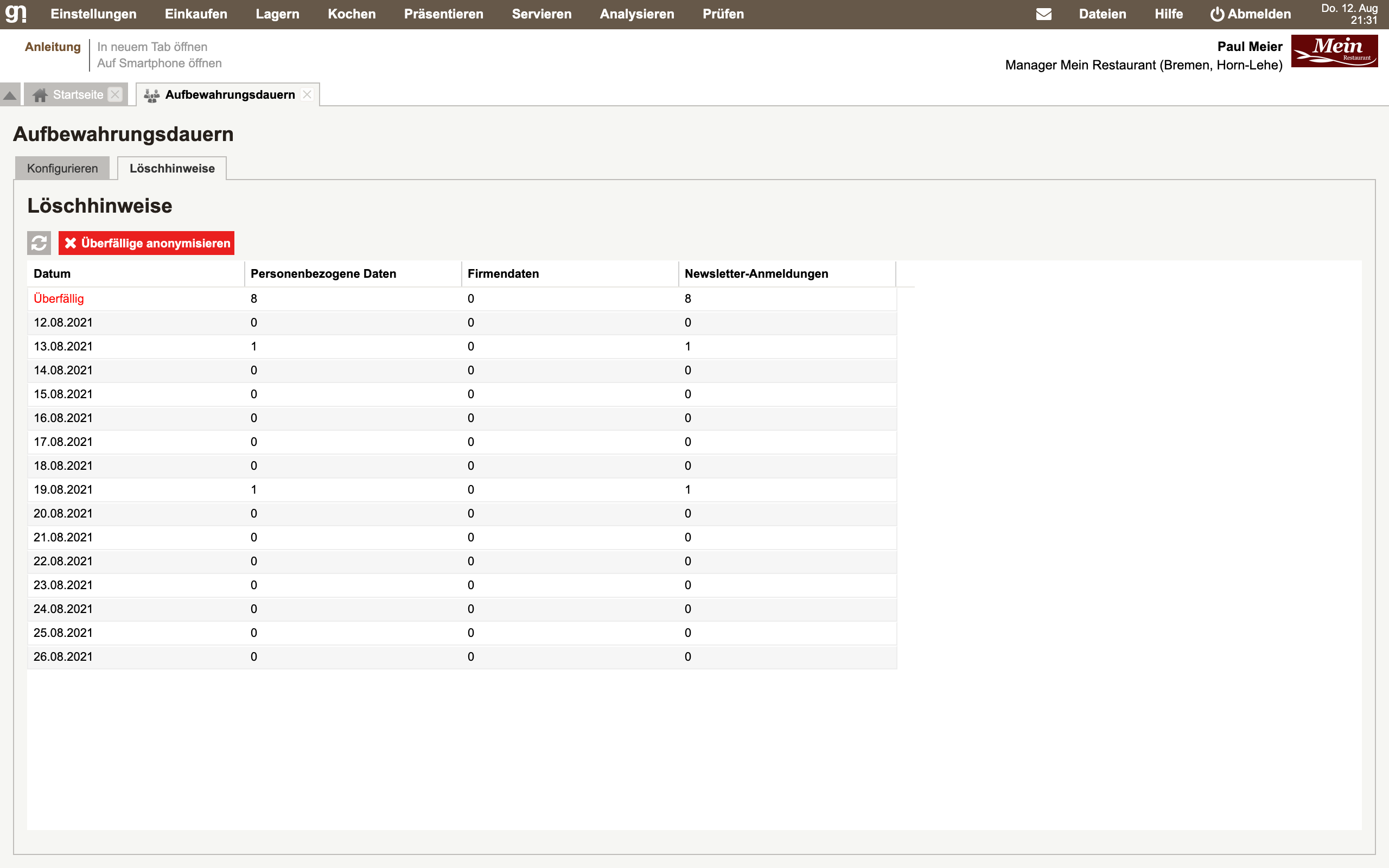The height and width of the screenshot is (868, 1389).
Task: Click Auf Smartphone öffnen
Action: point(160,63)
